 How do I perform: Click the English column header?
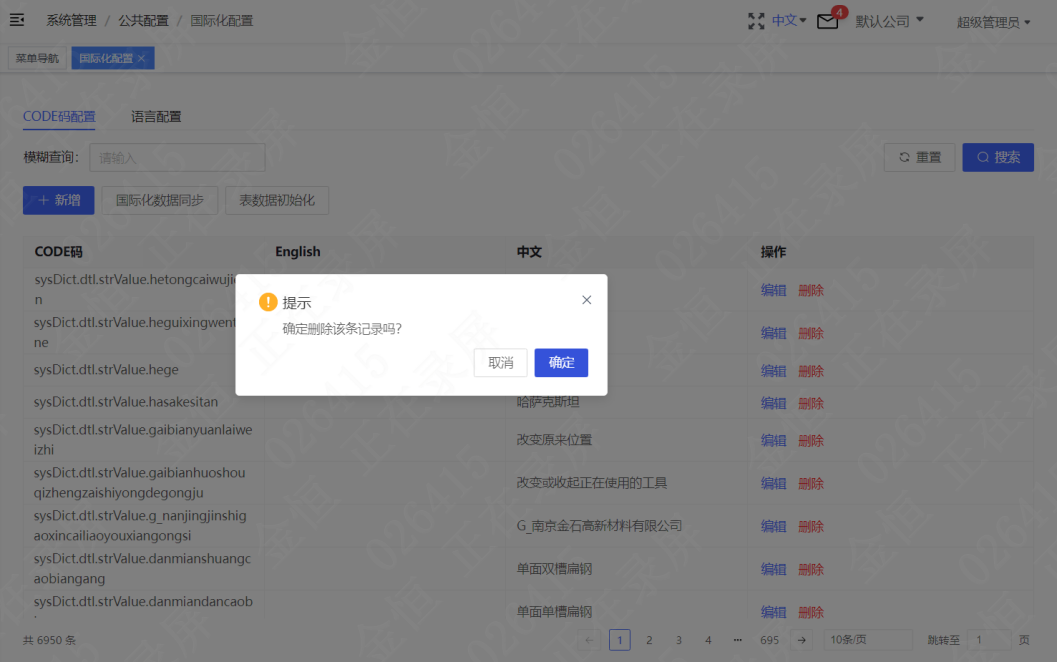[298, 251]
